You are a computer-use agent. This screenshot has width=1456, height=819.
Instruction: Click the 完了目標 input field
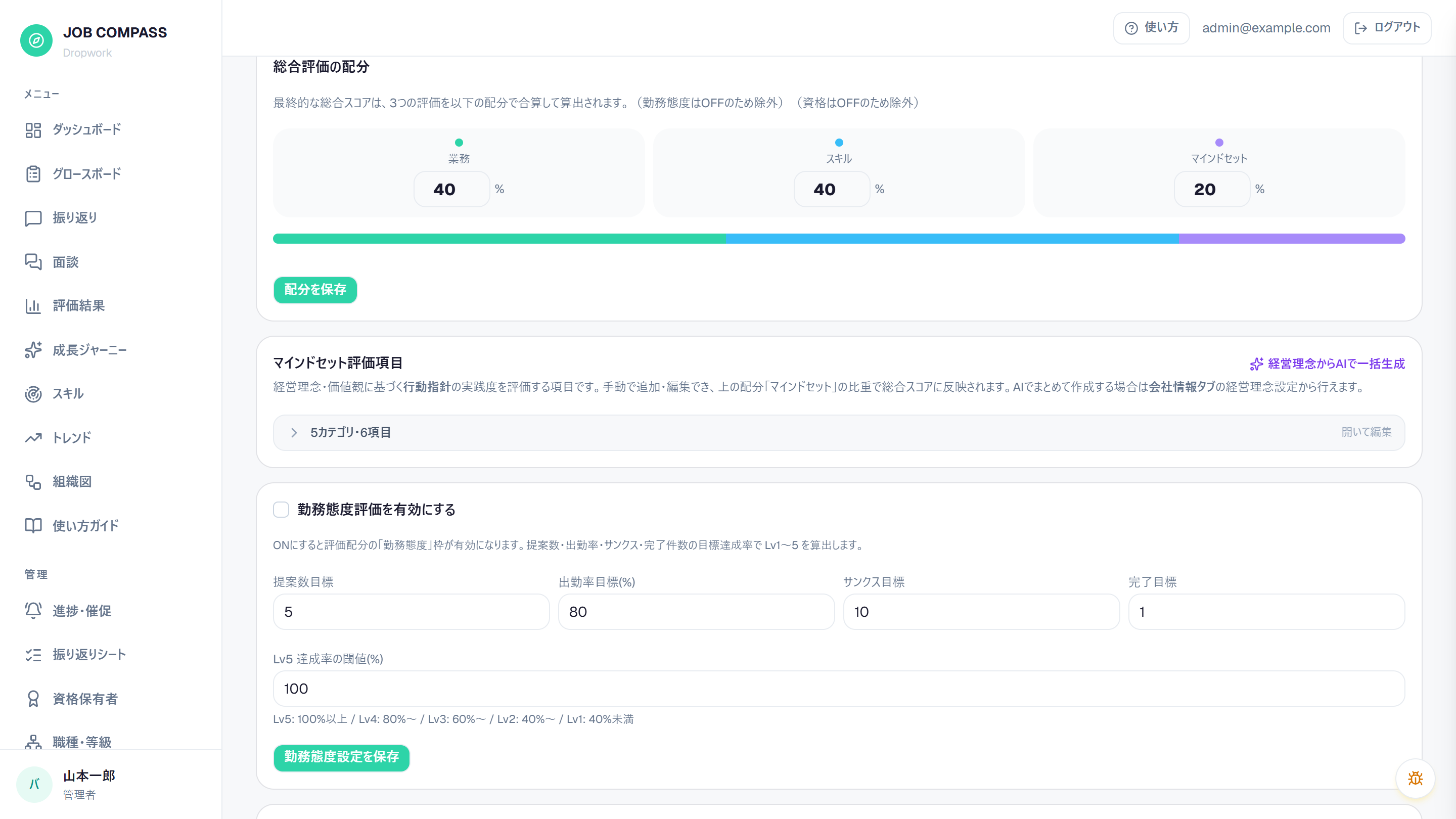coord(1266,612)
